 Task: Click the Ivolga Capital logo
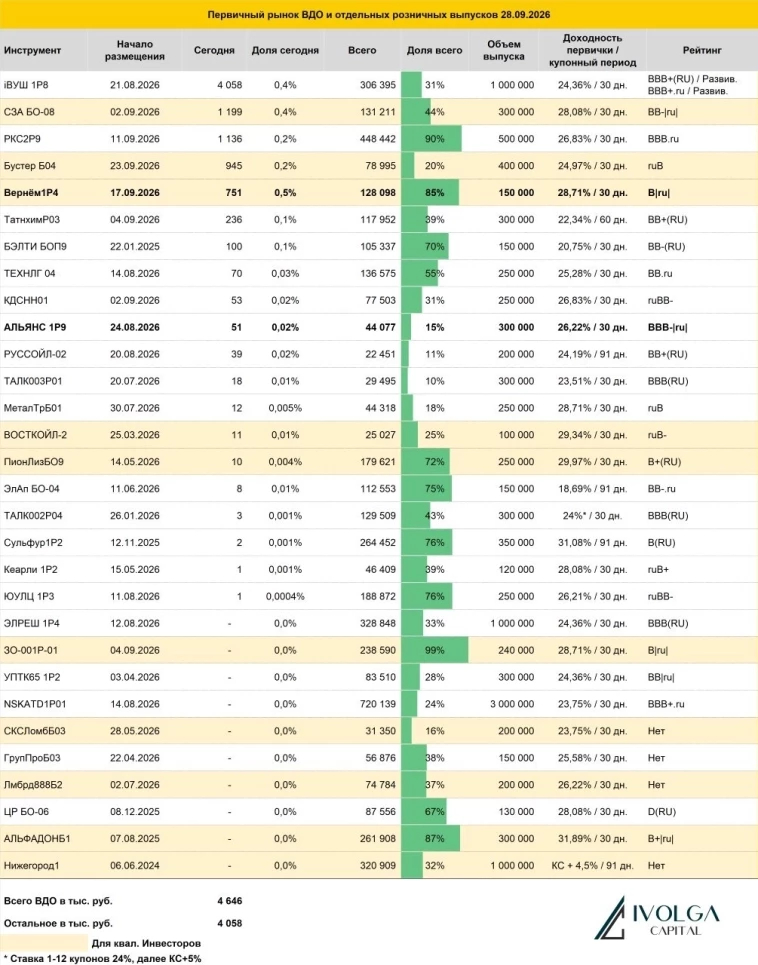click(x=657, y=918)
